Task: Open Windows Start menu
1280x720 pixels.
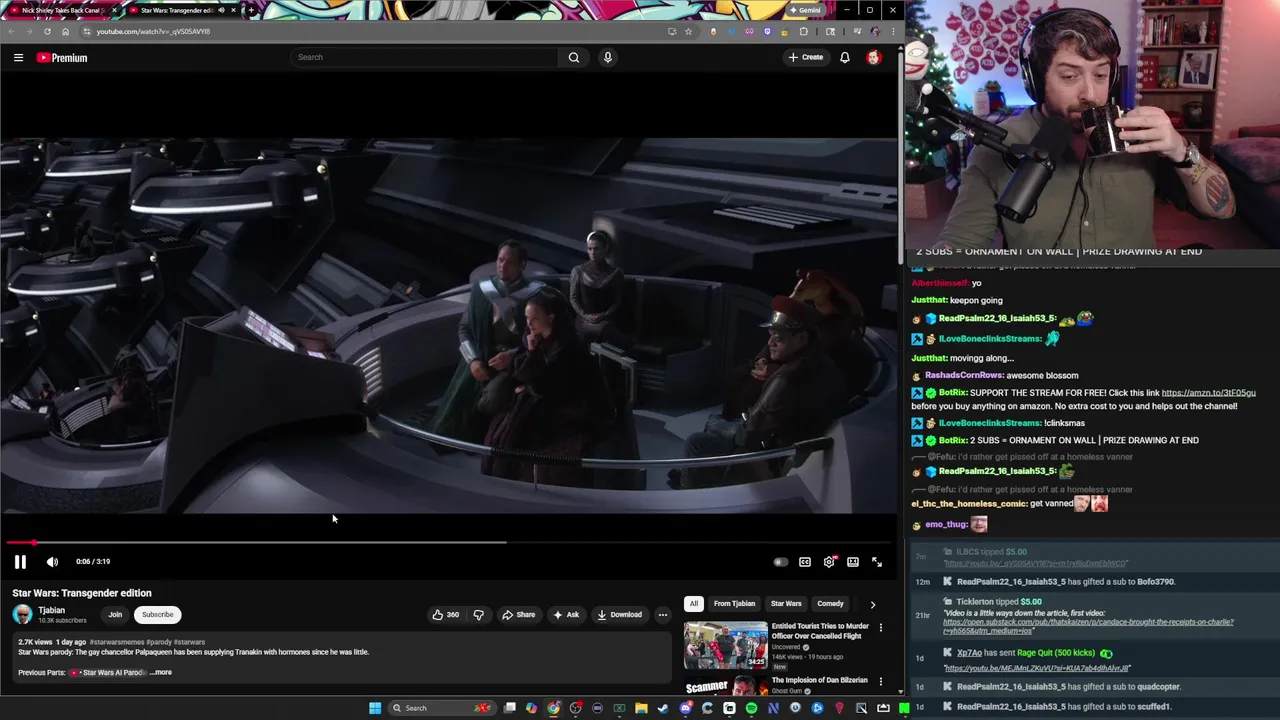Action: (375, 708)
